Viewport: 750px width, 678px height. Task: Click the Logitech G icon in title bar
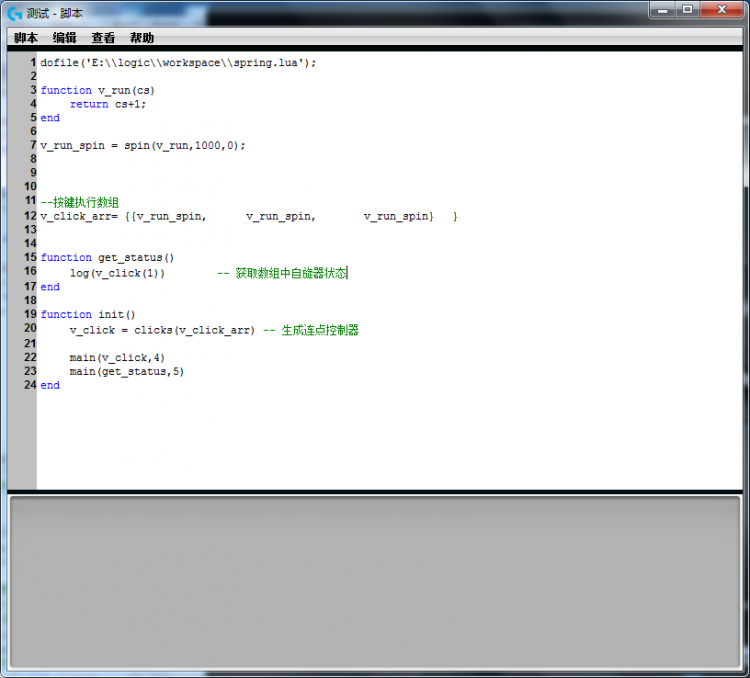(x=14, y=13)
